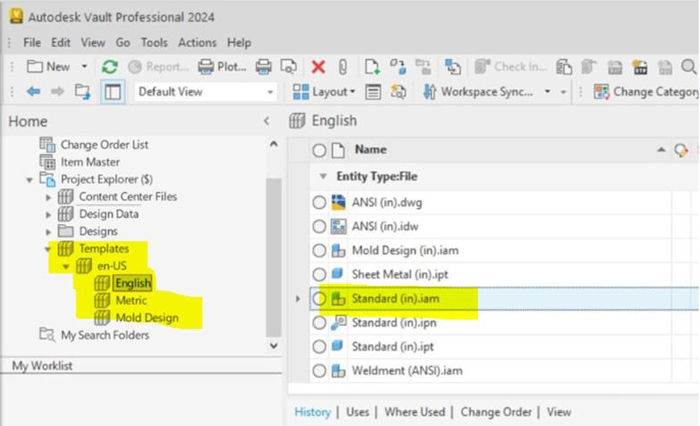
Task: Click the add file icon
Action: click(x=372, y=67)
